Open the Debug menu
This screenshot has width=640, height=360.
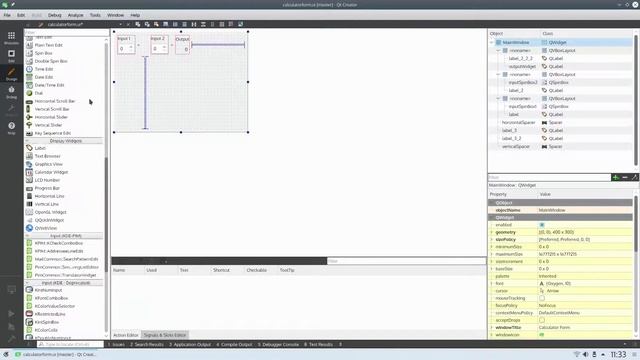(55, 15)
